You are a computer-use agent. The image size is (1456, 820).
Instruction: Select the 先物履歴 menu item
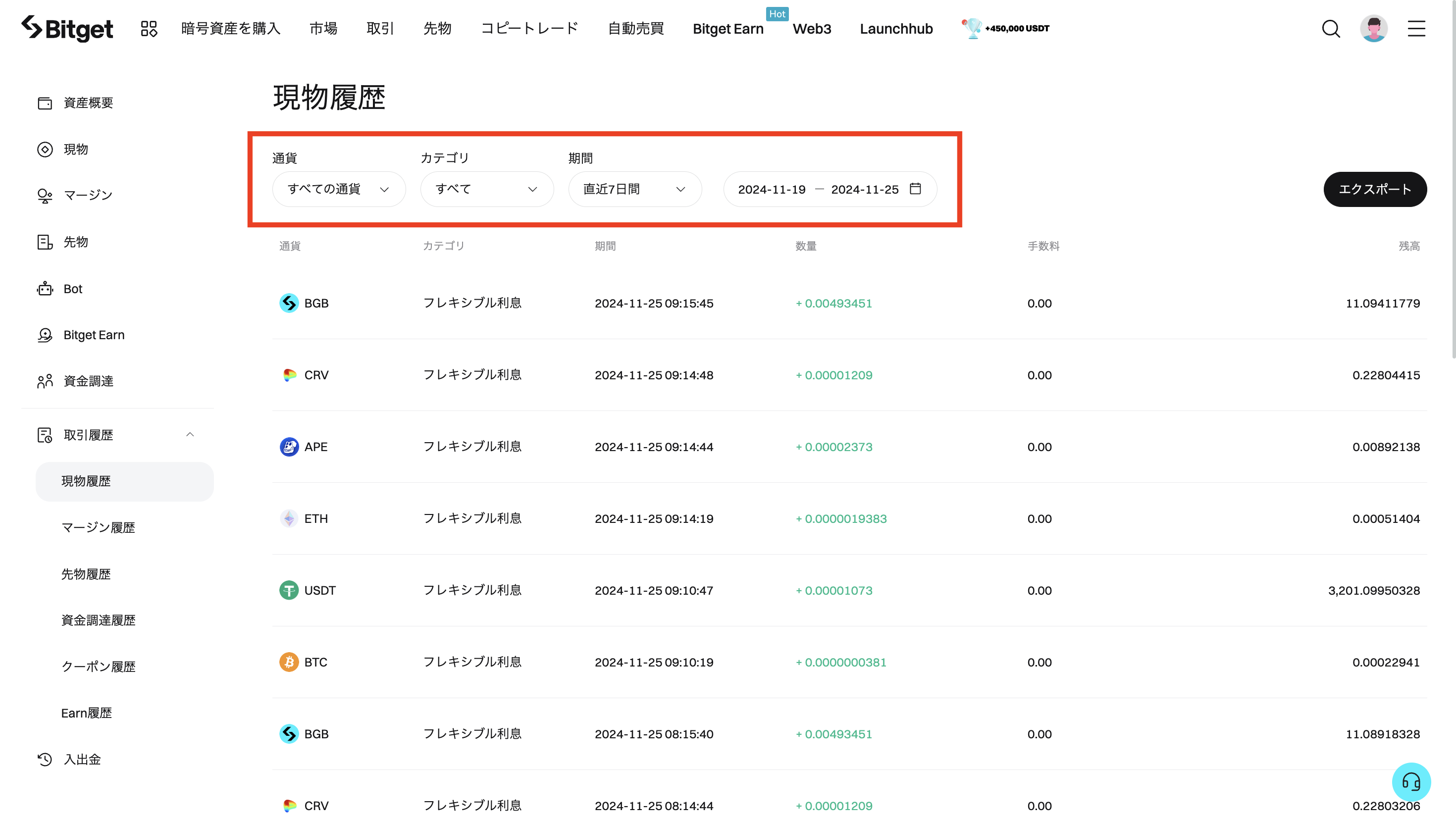(85, 573)
